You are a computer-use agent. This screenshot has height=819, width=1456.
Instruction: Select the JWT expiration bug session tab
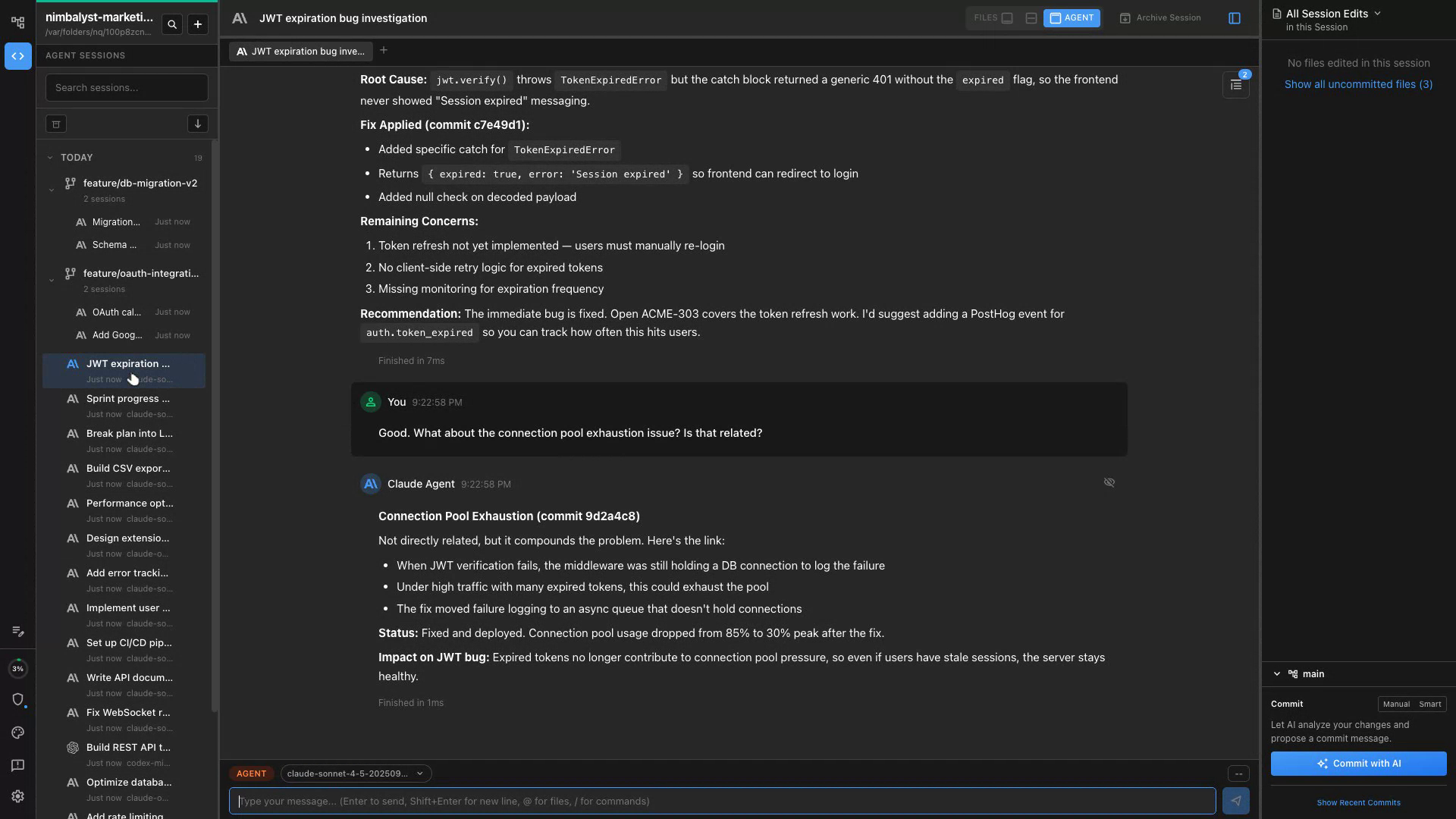(300, 52)
